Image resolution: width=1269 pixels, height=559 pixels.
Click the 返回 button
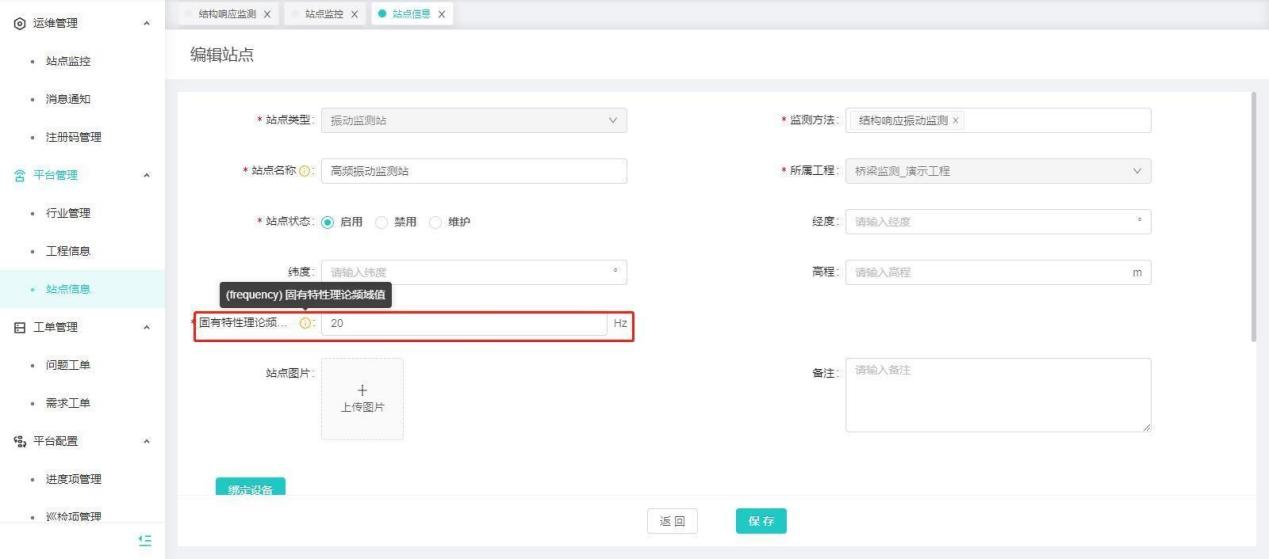(672, 521)
